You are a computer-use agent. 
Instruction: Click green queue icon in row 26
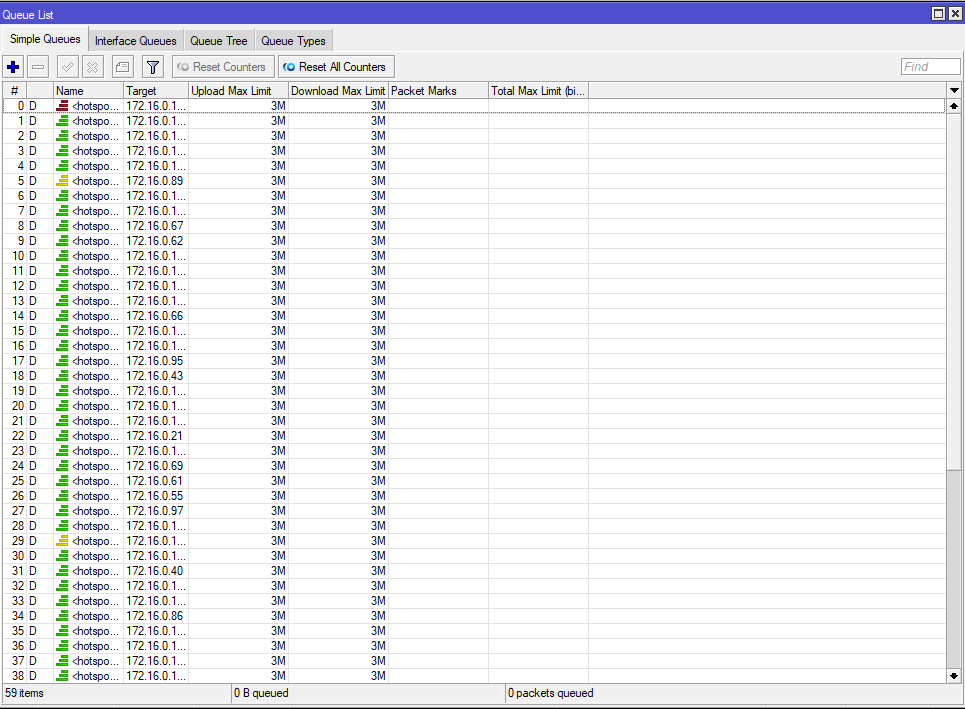pos(62,496)
